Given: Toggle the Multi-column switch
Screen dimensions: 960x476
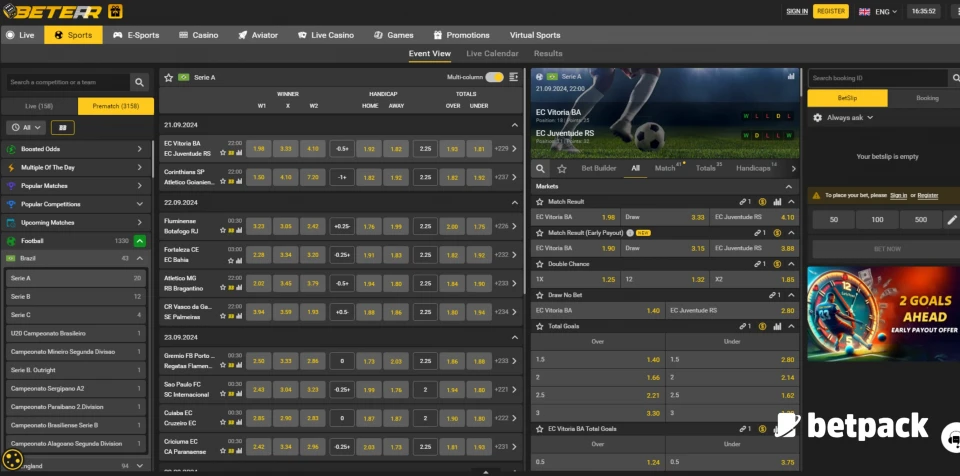Looking at the screenshot, I should tap(494, 77).
